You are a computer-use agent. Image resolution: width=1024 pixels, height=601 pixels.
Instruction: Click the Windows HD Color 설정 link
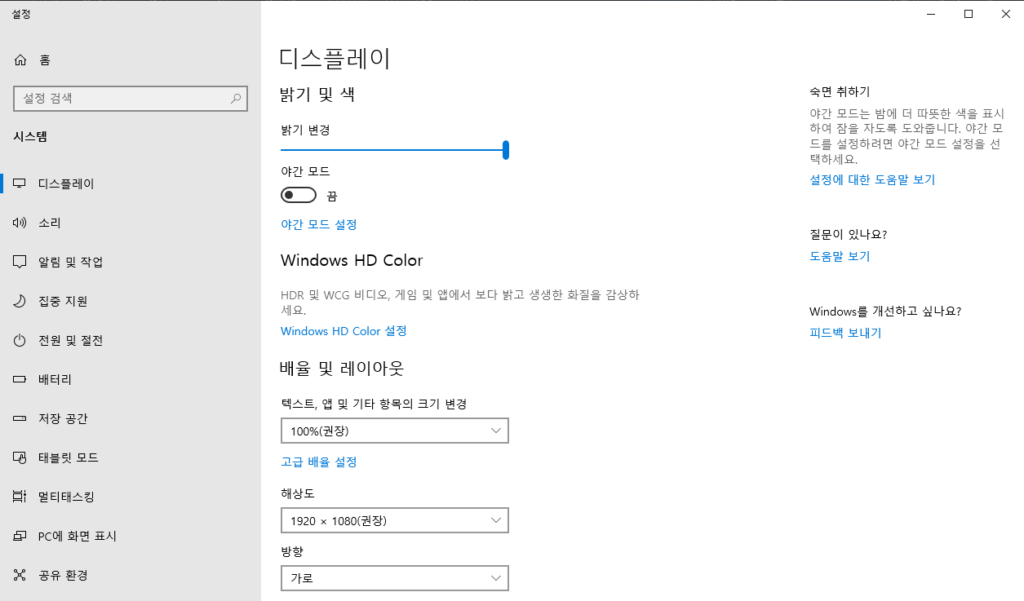[343, 331]
